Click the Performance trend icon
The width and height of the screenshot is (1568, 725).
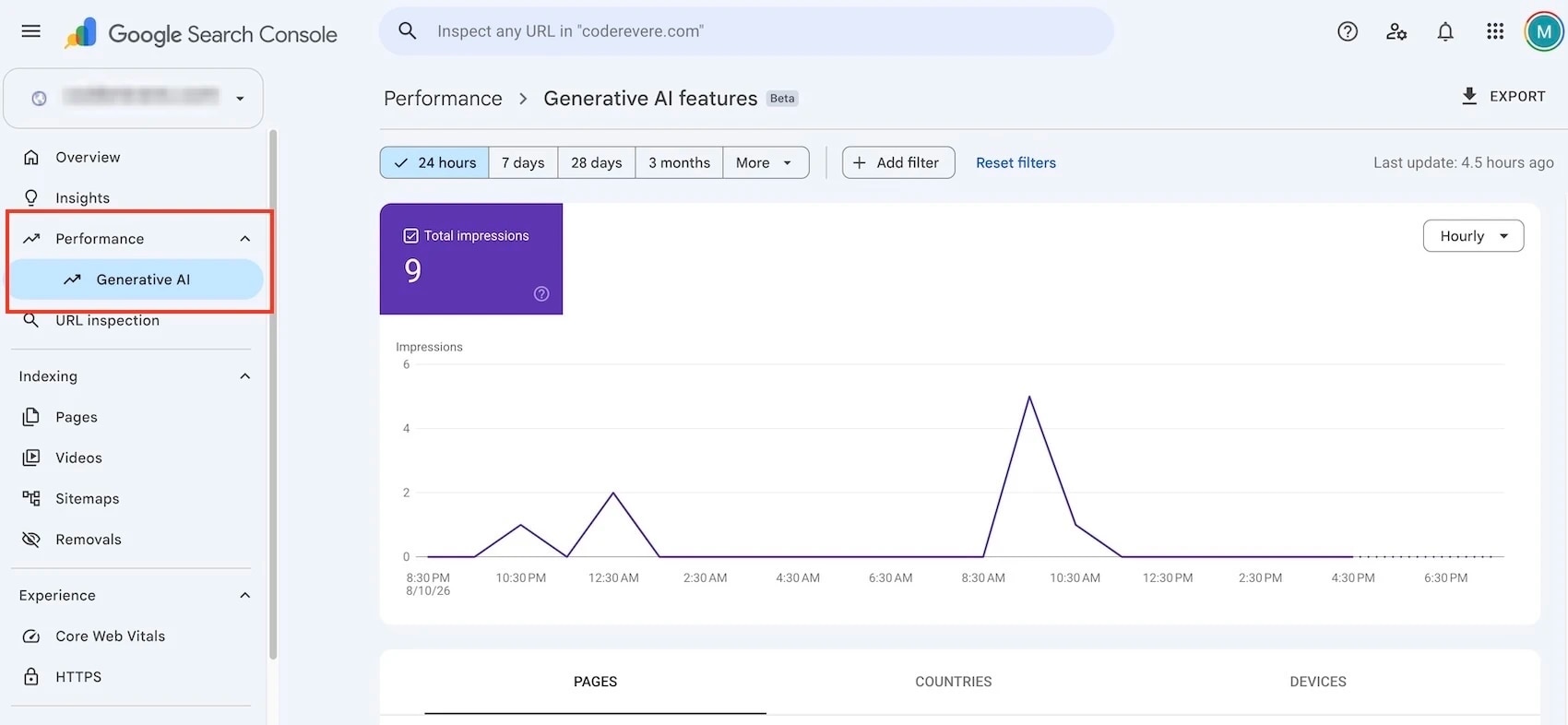tap(31, 239)
